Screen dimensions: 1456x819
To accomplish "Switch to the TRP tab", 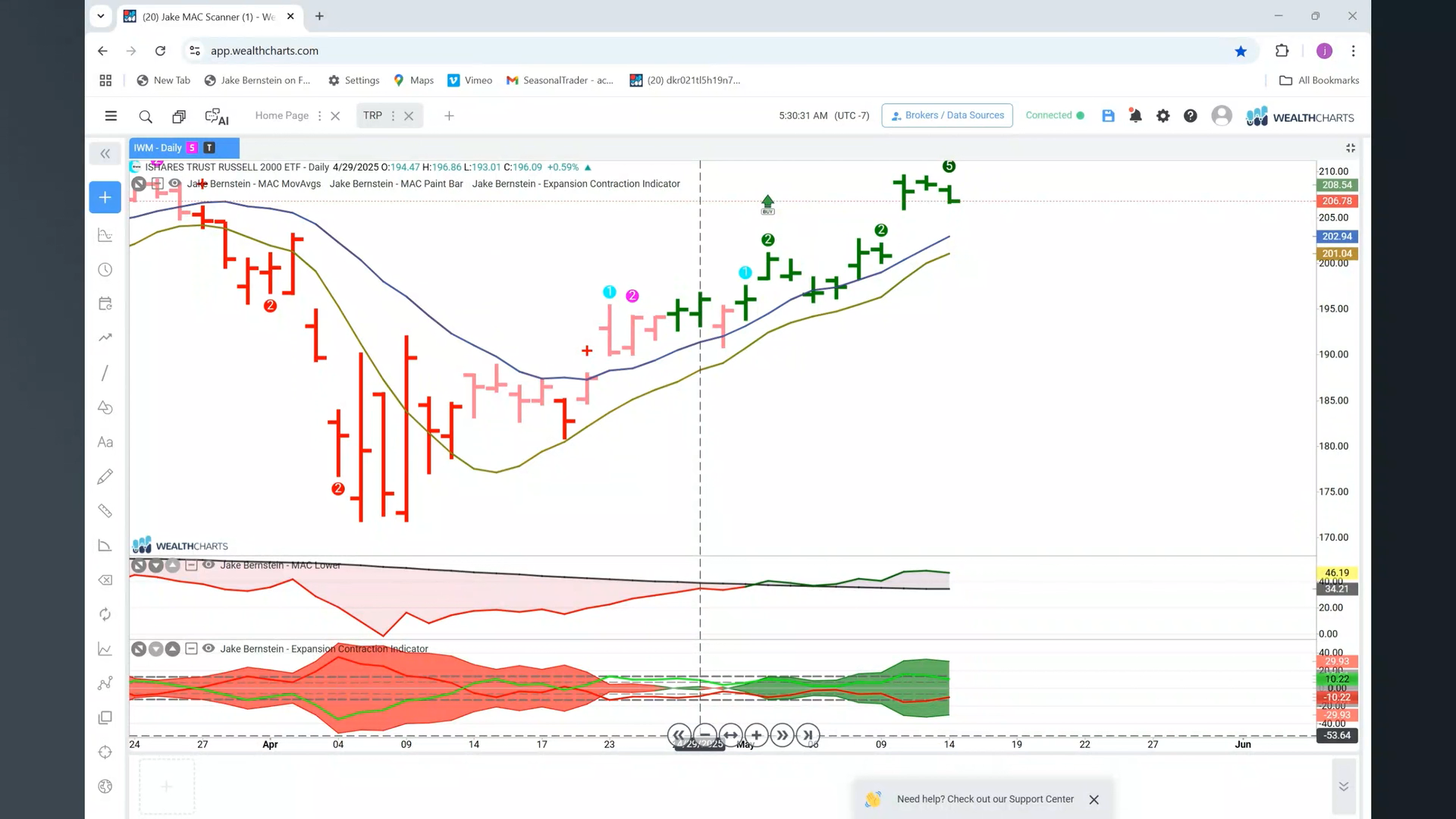I will pos(372,115).
